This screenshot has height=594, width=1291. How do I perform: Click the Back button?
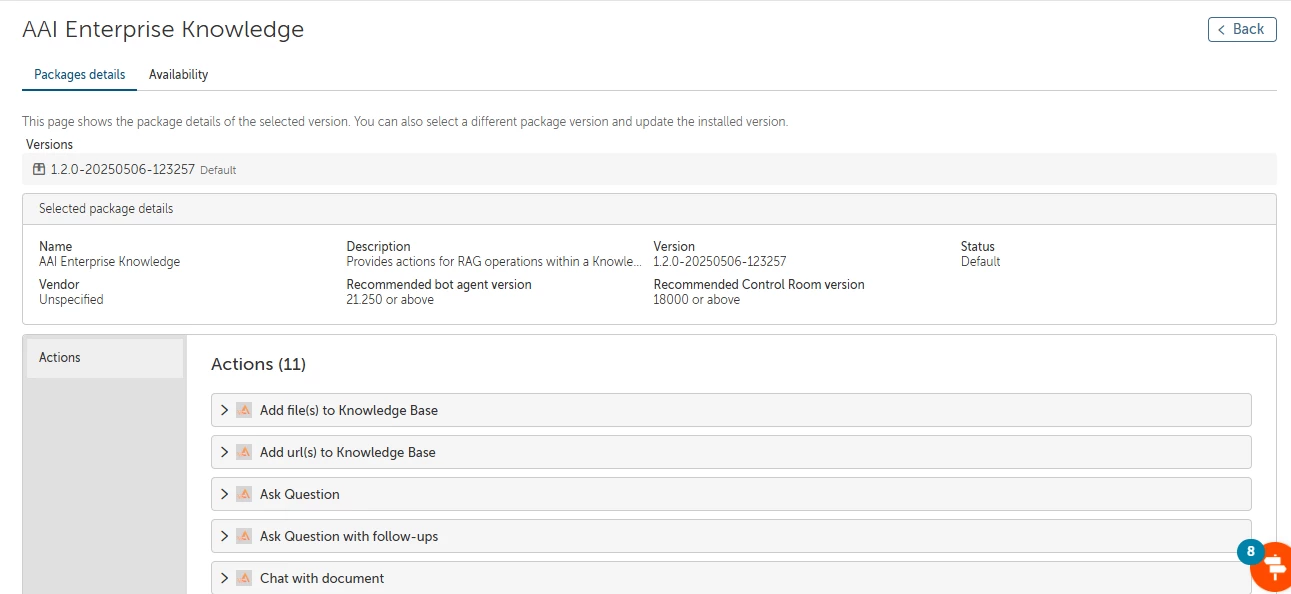pos(1242,29)
